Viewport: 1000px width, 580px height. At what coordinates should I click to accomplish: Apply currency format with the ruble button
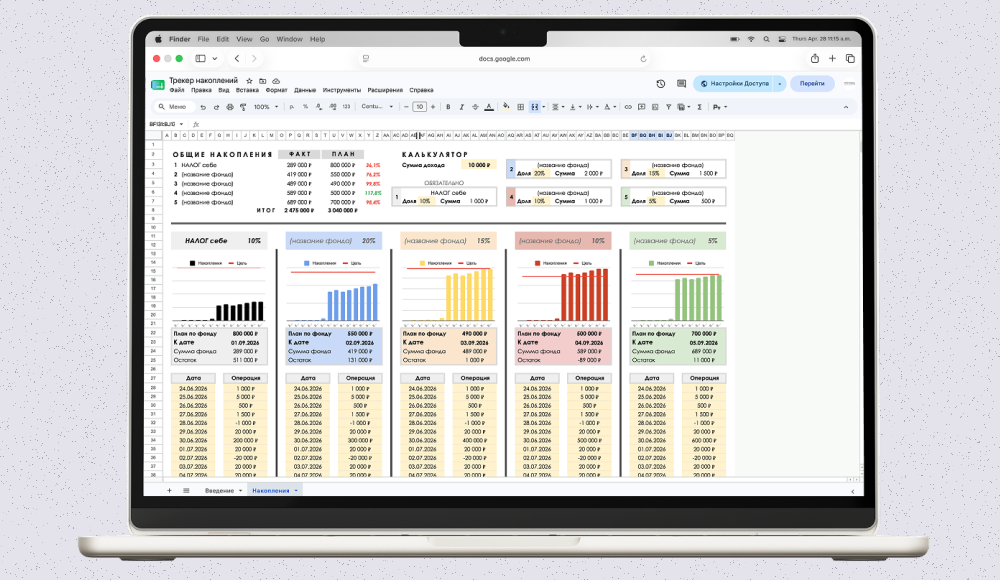coord(291,107)
